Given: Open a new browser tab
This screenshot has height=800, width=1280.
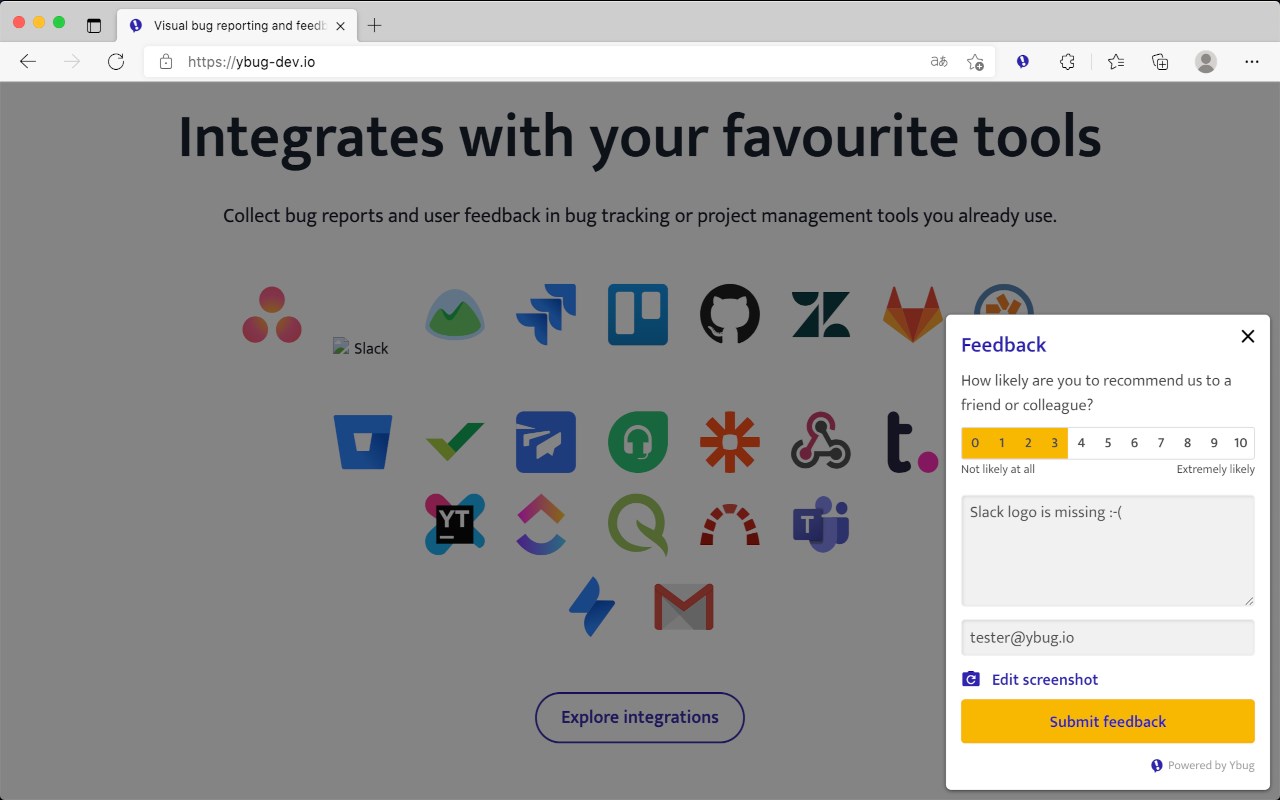Looking at the screenshot, I should pyautogui.click(x=375, y=25).
